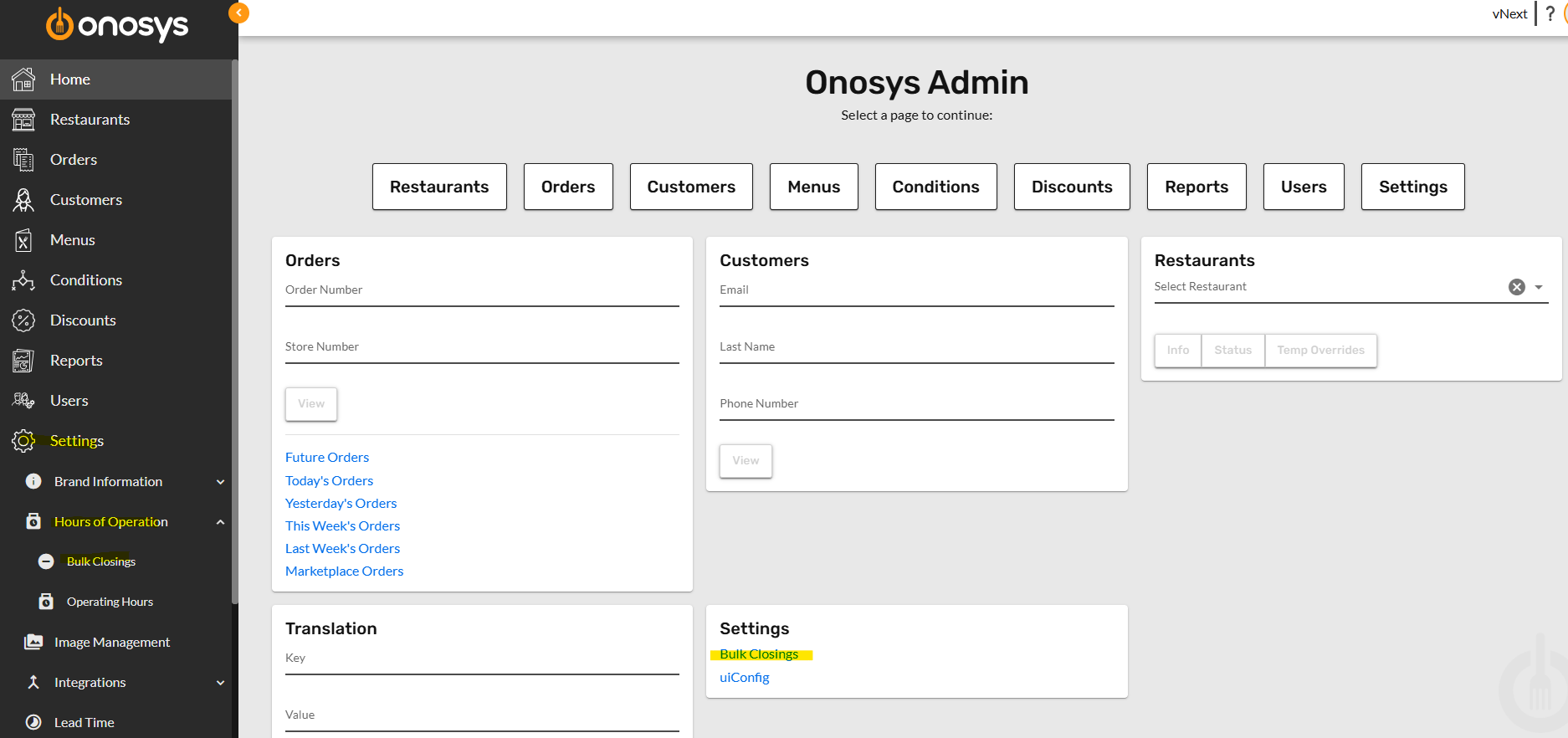This screenshot has width=1568, height=738.
Task: Click the Orders receipt icon in sidebar
Action: tap(23, 160)
